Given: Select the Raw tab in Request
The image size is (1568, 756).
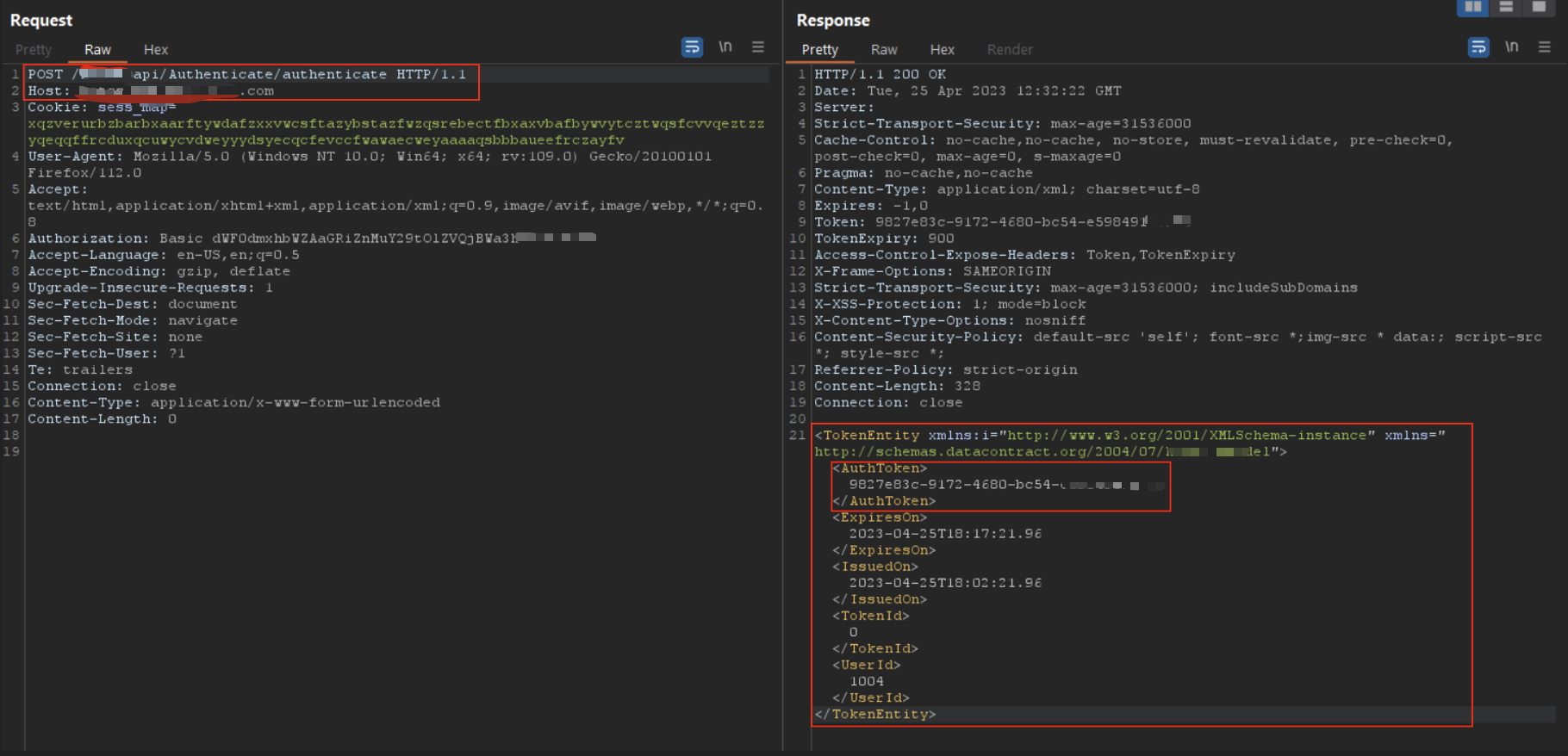Looking at the screenshot, I should (97, 50).
